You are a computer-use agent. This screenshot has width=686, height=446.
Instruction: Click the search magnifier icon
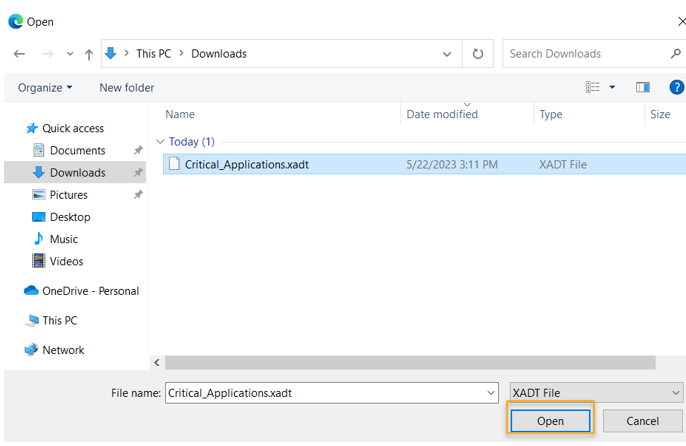[676, 54]
